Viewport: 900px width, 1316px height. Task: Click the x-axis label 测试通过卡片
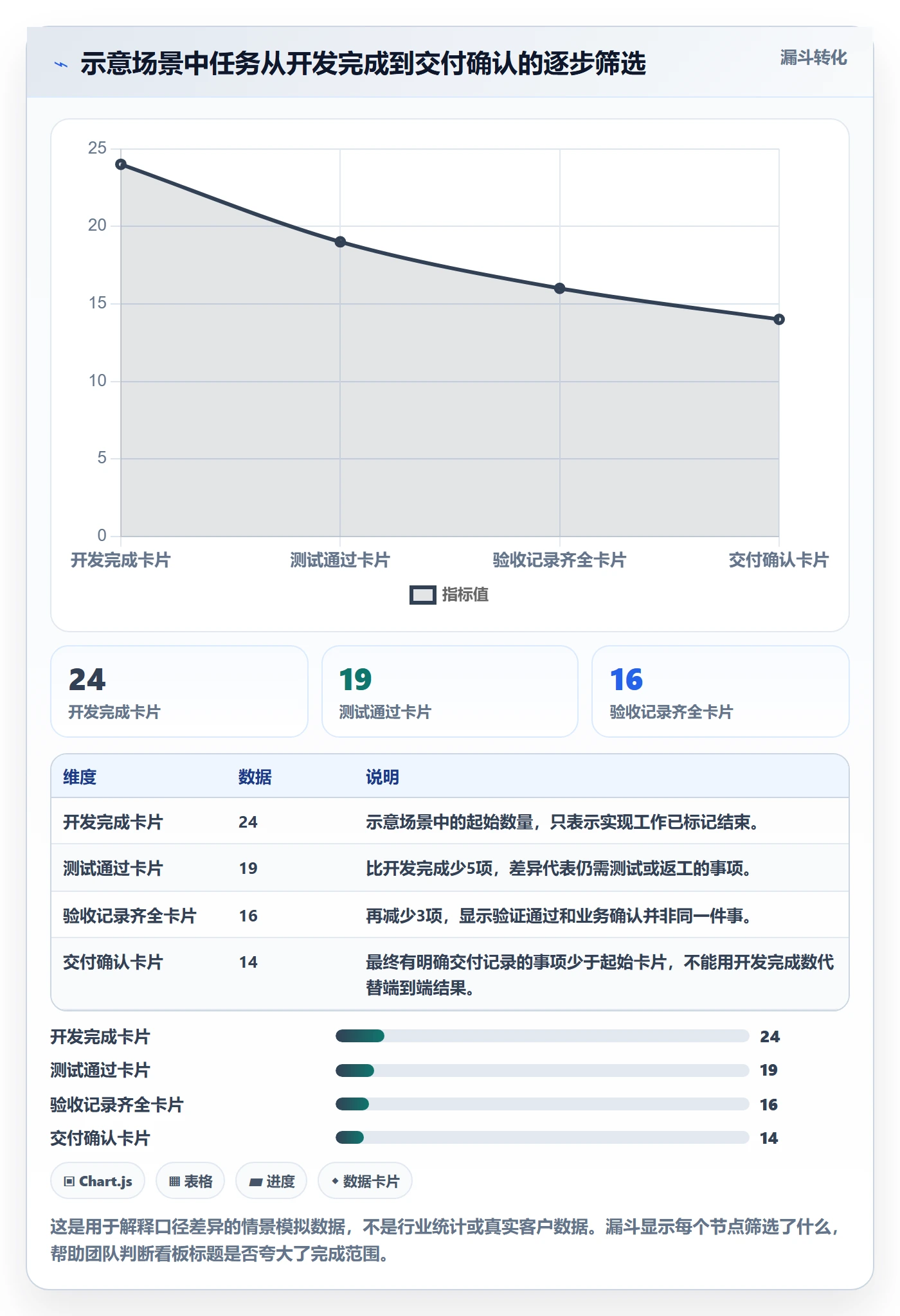(340, 560)
